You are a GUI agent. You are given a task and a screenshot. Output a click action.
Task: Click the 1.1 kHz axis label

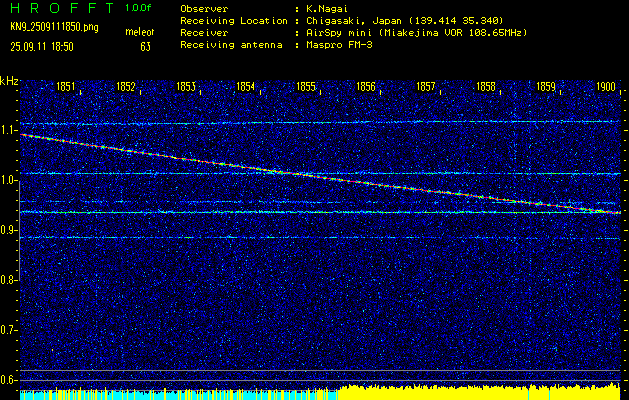(8, 131)
